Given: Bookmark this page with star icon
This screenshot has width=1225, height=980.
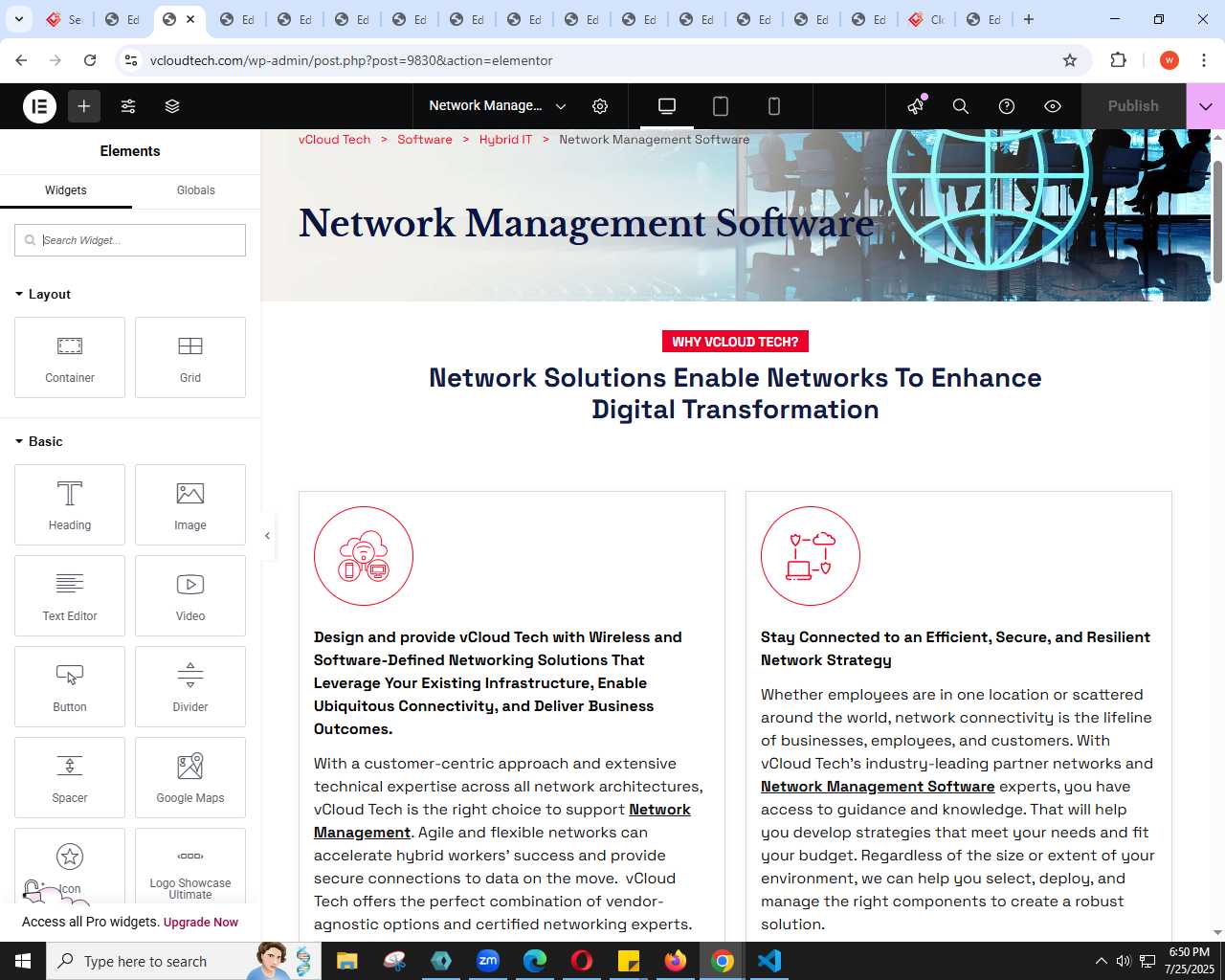Looking at the screenshot, I should (1070, 60).
